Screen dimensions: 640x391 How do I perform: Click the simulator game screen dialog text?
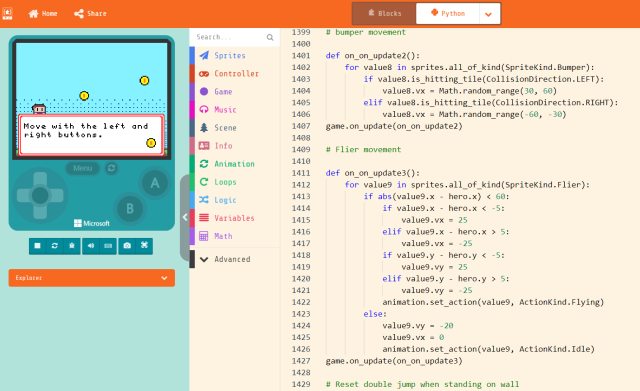coord(86,130)
